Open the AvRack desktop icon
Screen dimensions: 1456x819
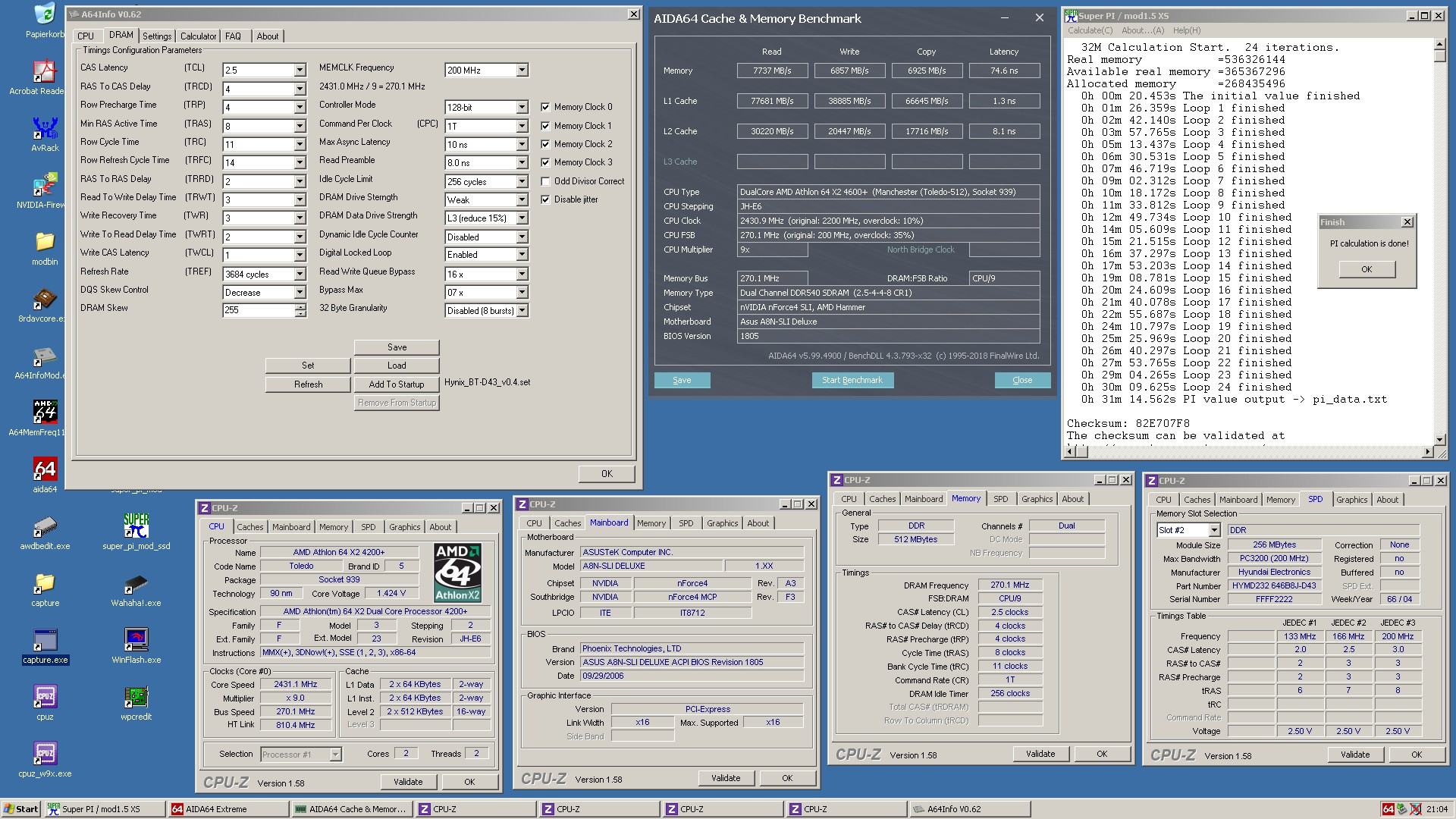click(45, 129)
